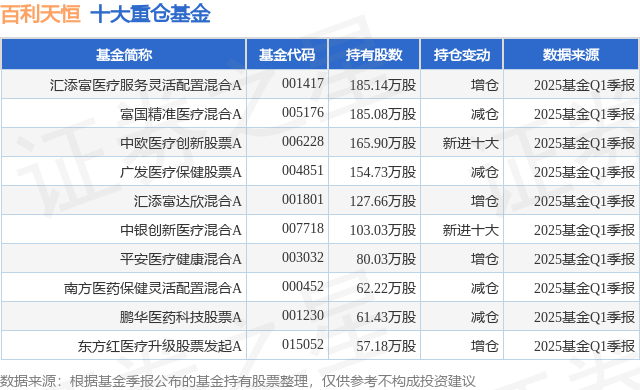Click the 基金简称 column header

click(x=124, y=54)
